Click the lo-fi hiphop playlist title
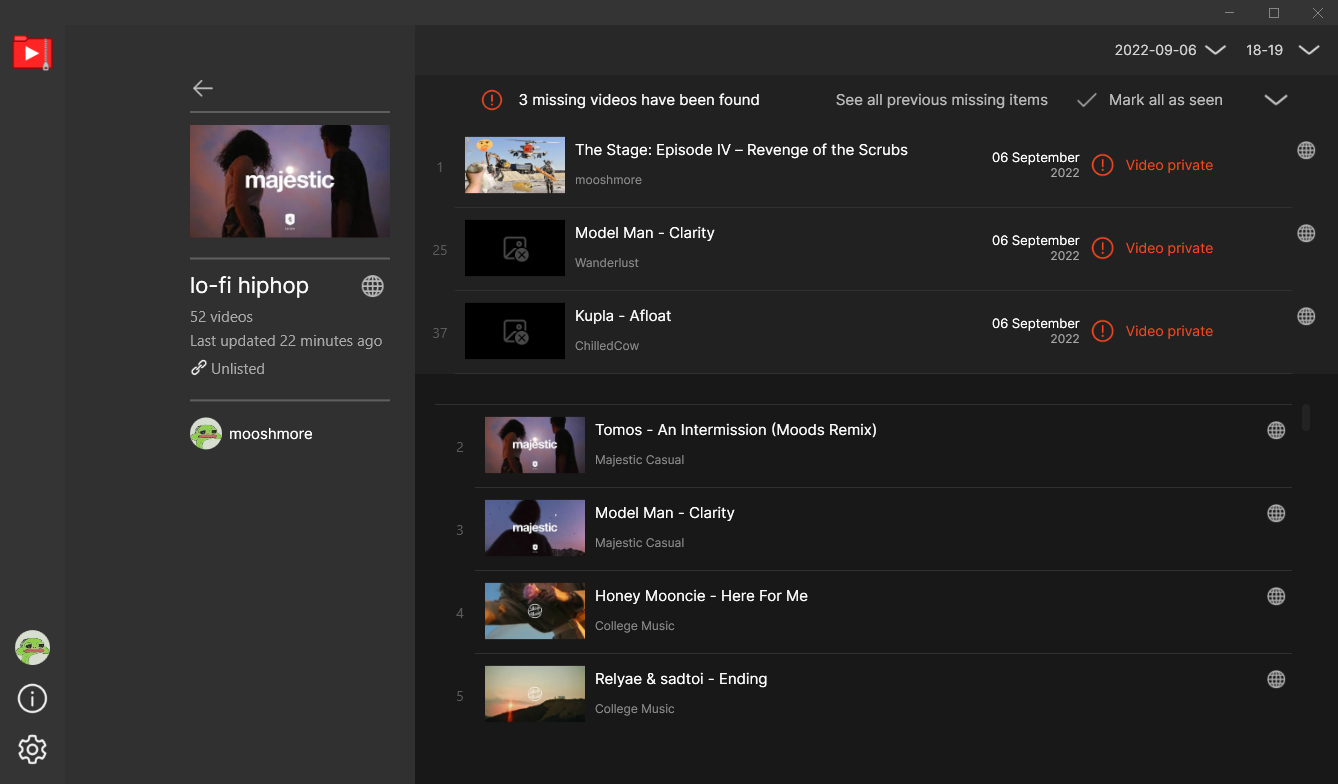This screenshot has width=1338, height=784. 250,286
